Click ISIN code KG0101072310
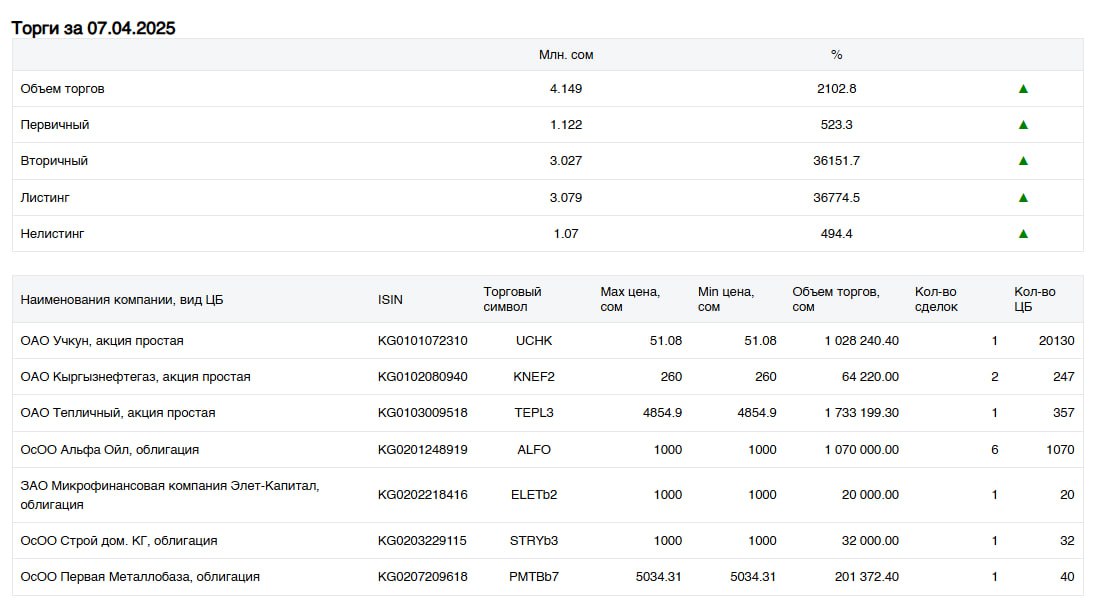 pos(423,340)
